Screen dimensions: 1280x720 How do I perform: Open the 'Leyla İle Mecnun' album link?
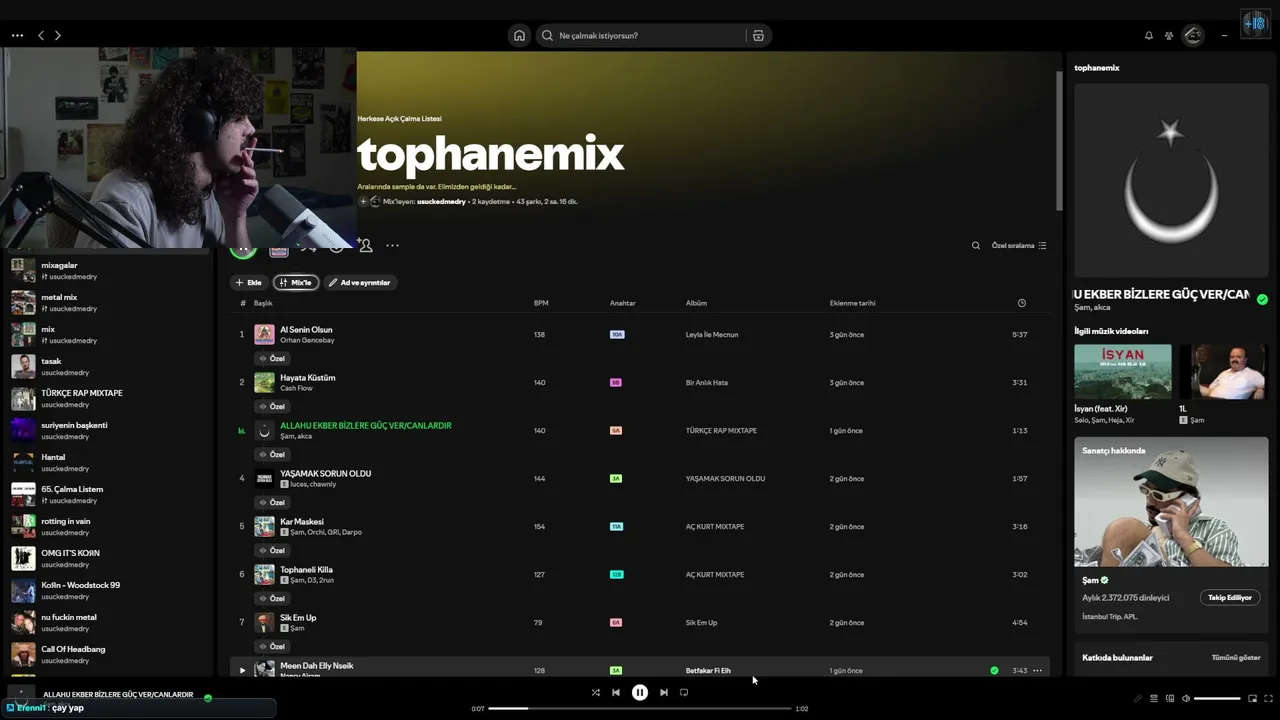712,334
